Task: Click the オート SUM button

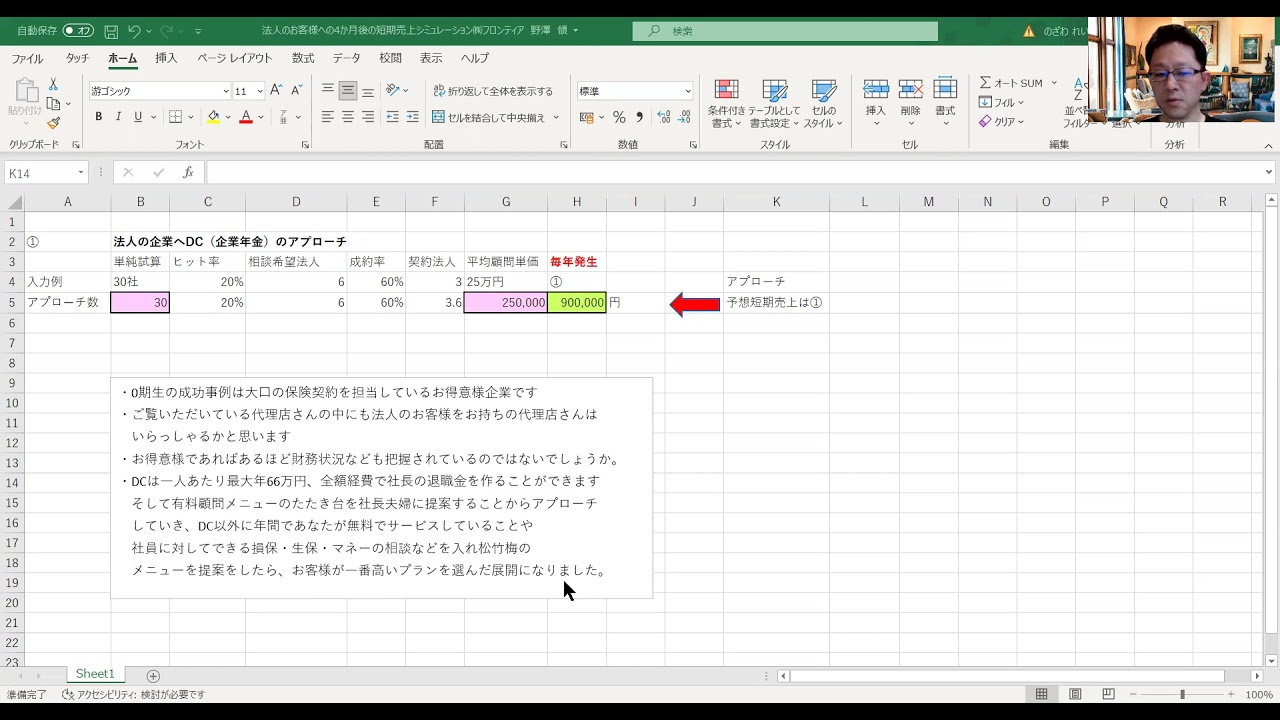Action: (x=1012, y=83)
